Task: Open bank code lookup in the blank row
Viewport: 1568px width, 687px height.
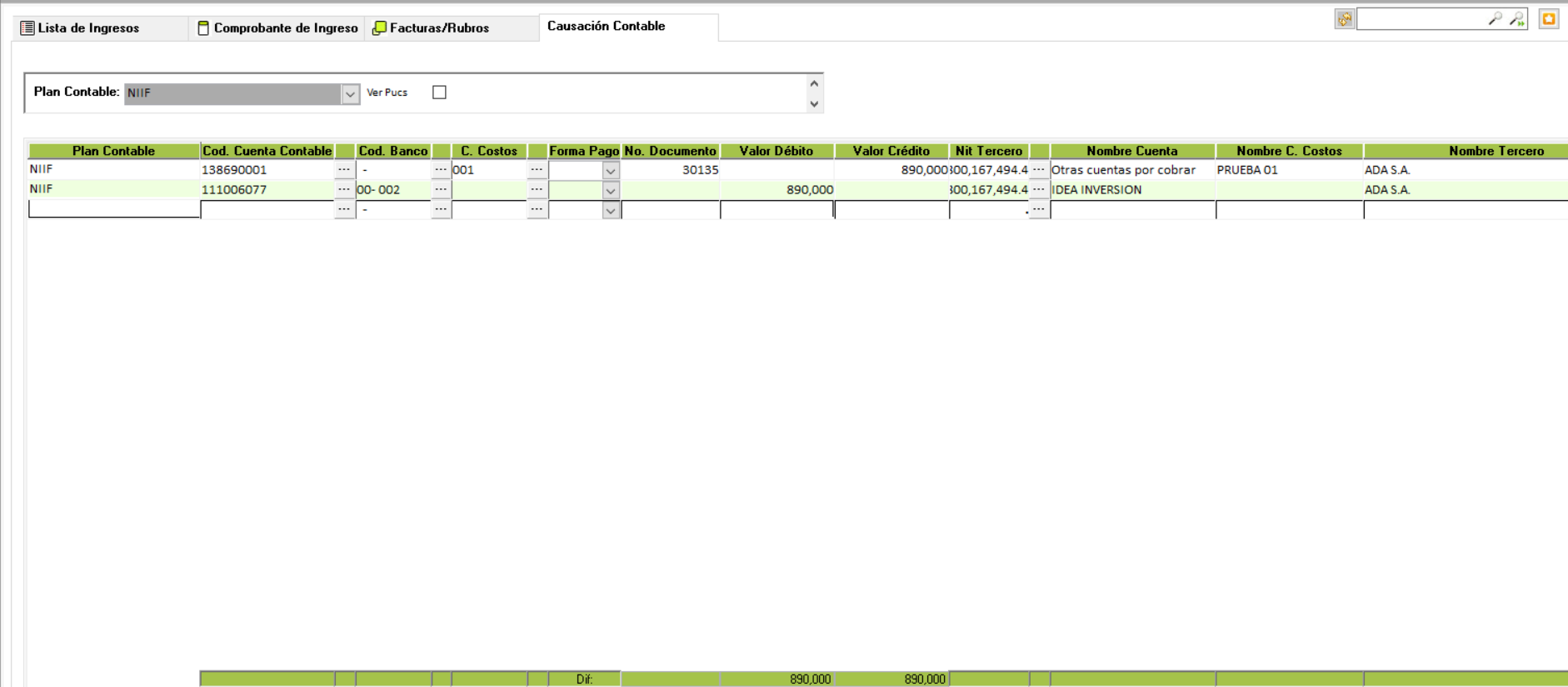Action: pos(441,209)
